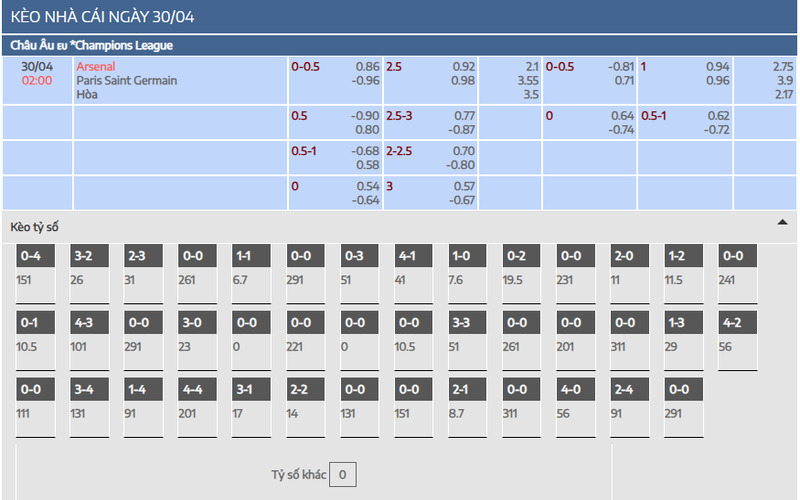
Task: Click the Arsenal team name
Action: click(96, 66)
